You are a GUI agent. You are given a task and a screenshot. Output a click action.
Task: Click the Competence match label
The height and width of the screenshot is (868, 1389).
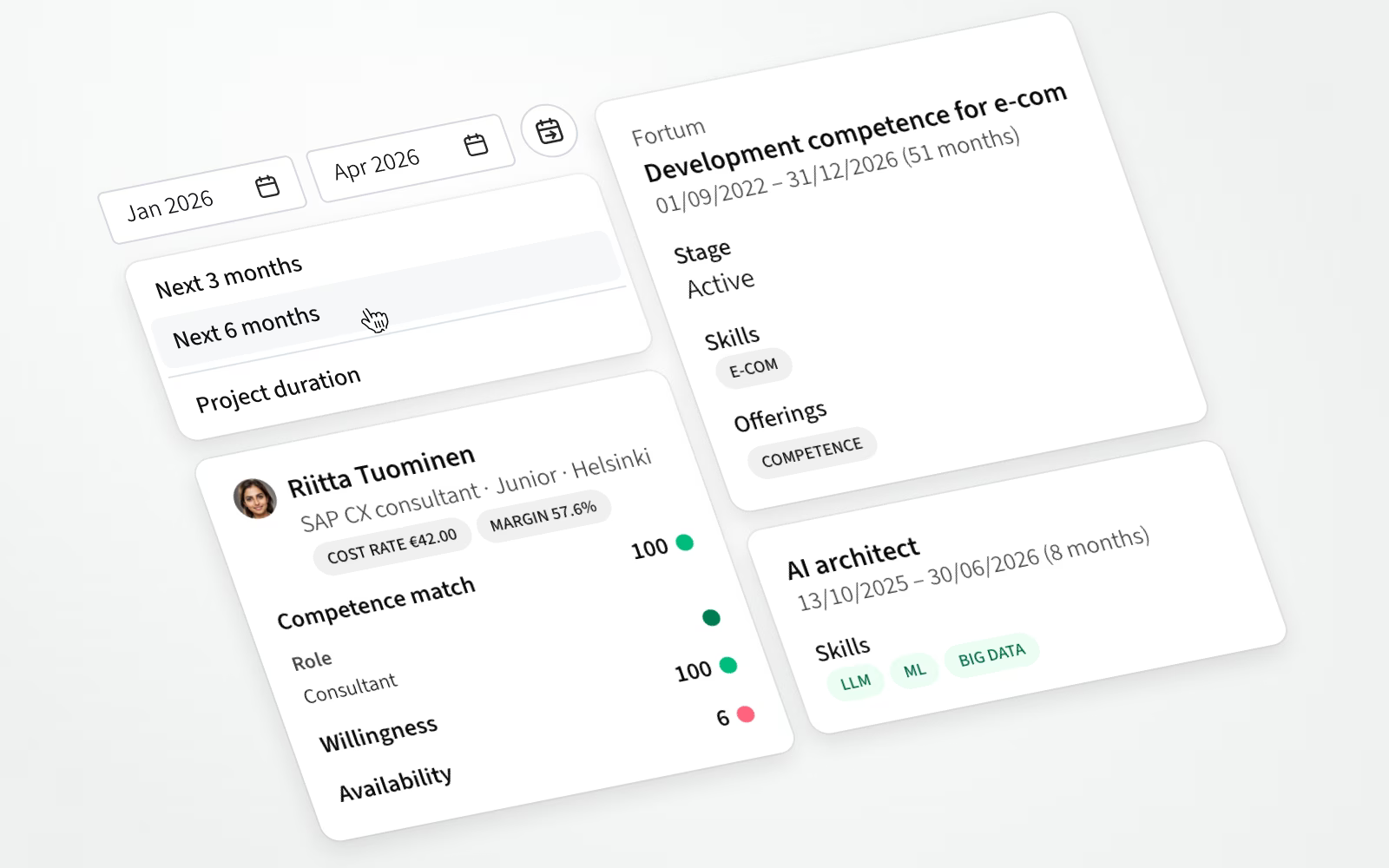click(376, 602)
